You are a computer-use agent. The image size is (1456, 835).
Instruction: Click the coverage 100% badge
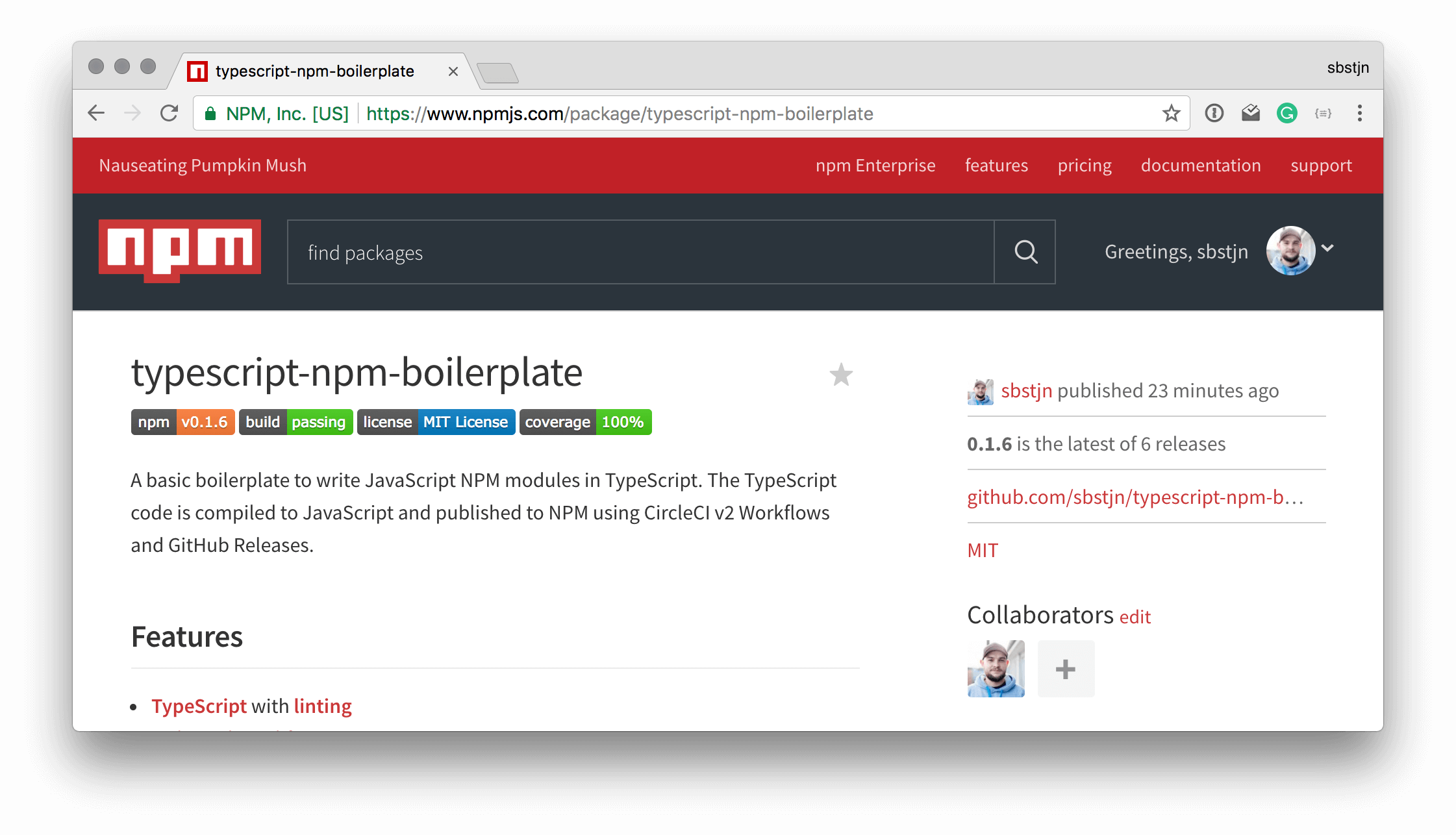tap(584, 422)
